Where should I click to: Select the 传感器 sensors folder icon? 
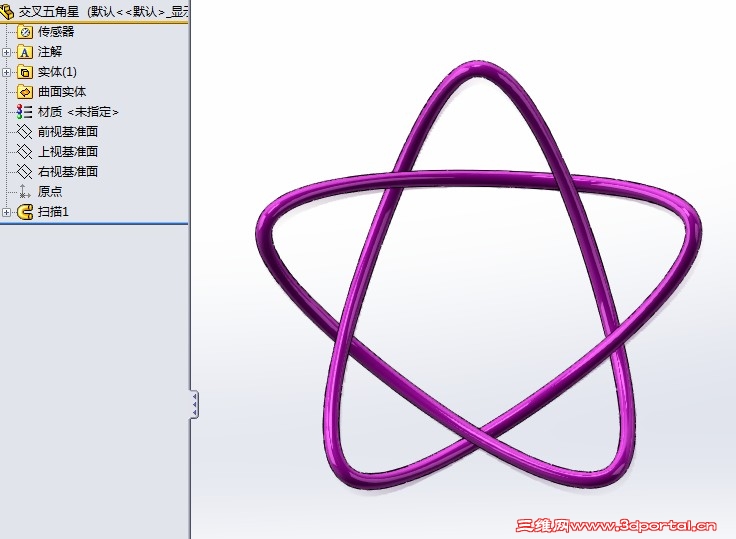[x=25, y=32]
